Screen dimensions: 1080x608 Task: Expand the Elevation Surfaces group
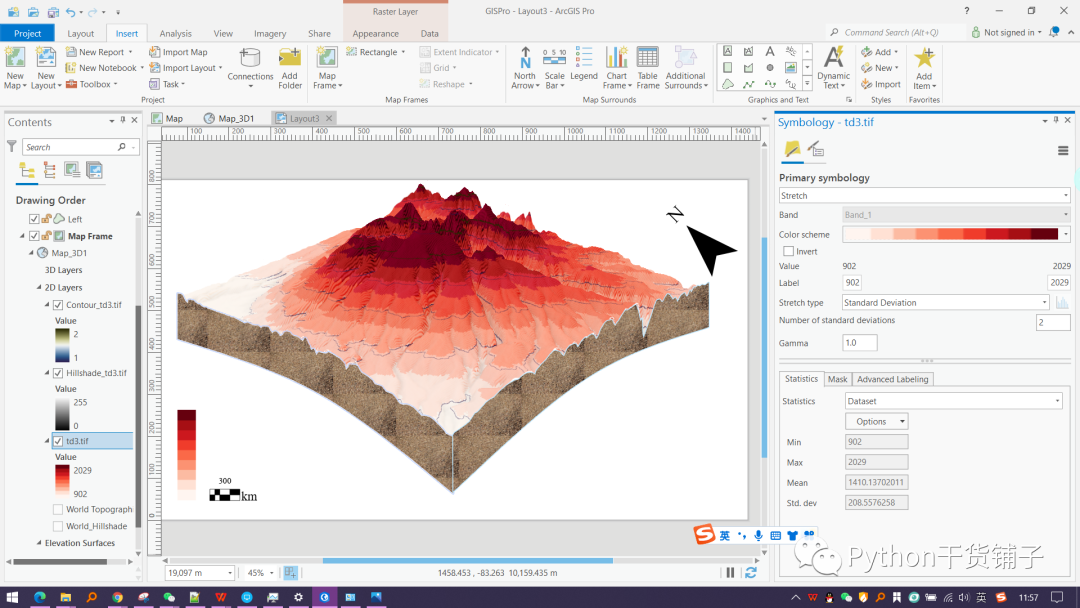[39, 543]
